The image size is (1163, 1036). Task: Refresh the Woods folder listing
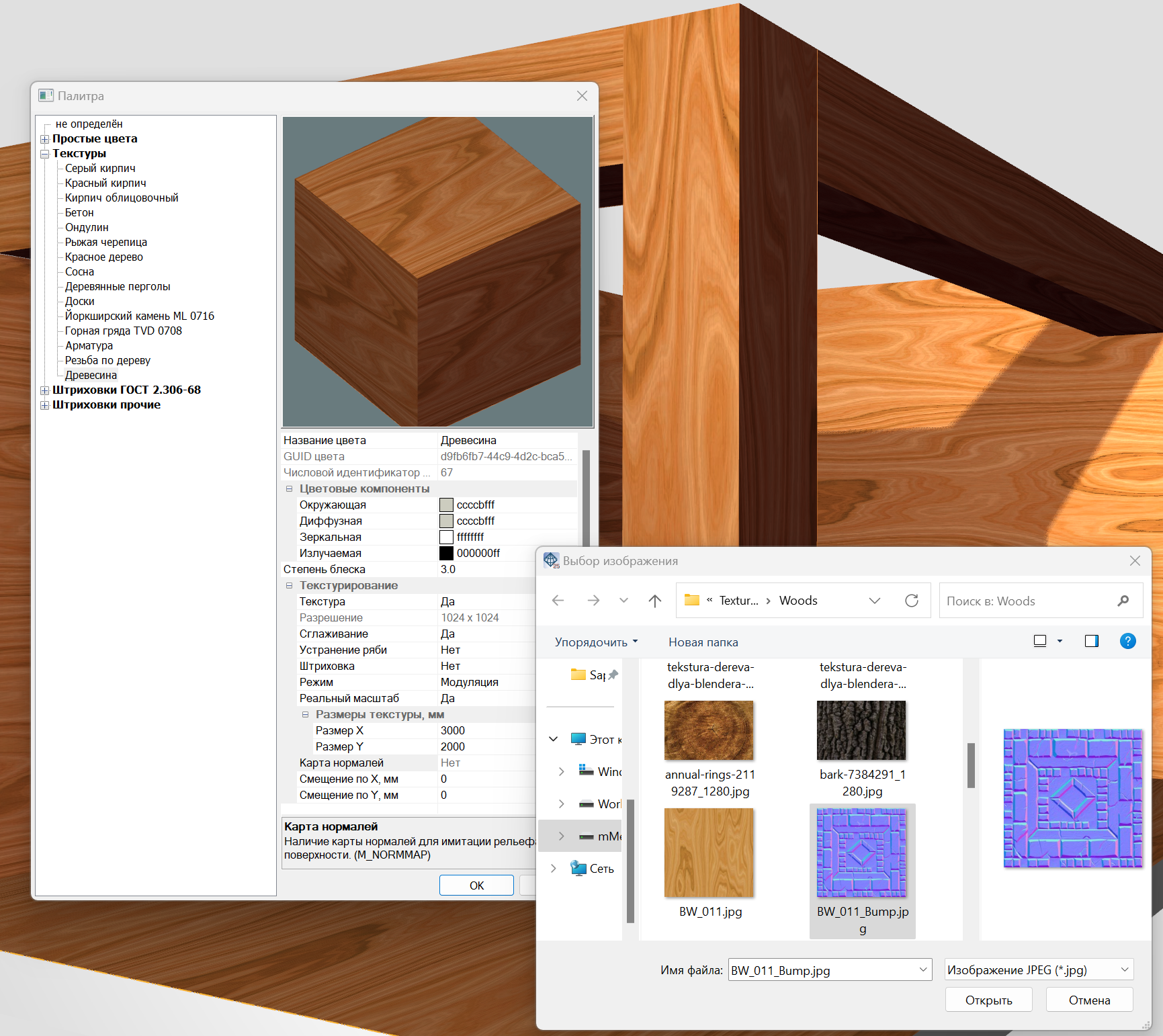tap(912, 601)
